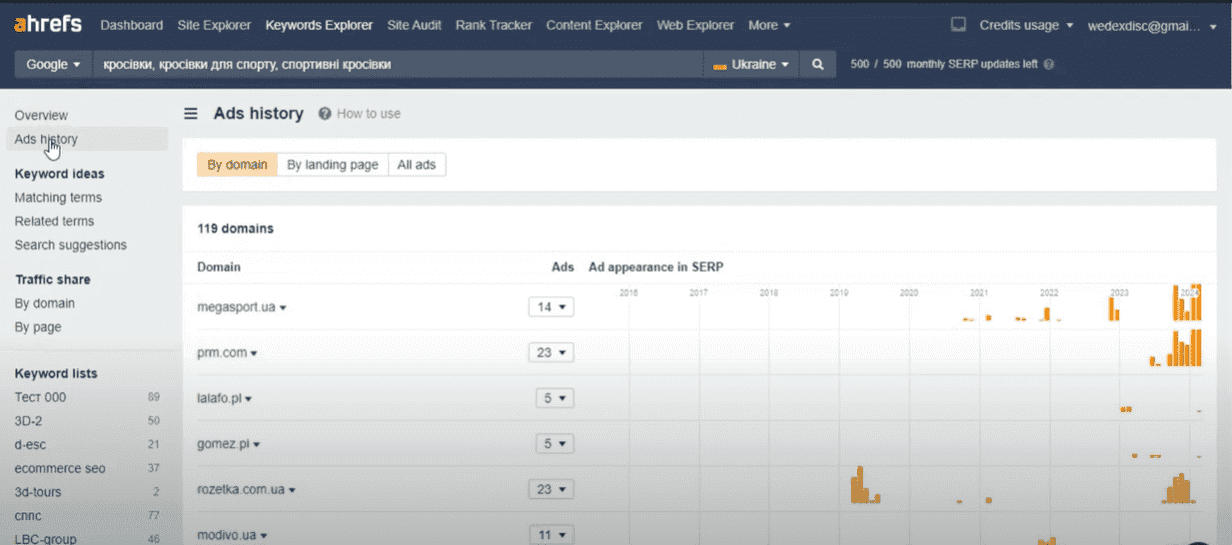Open Site Explorer
Screen dimensions: 1232x545
click(x=214, y=25)
